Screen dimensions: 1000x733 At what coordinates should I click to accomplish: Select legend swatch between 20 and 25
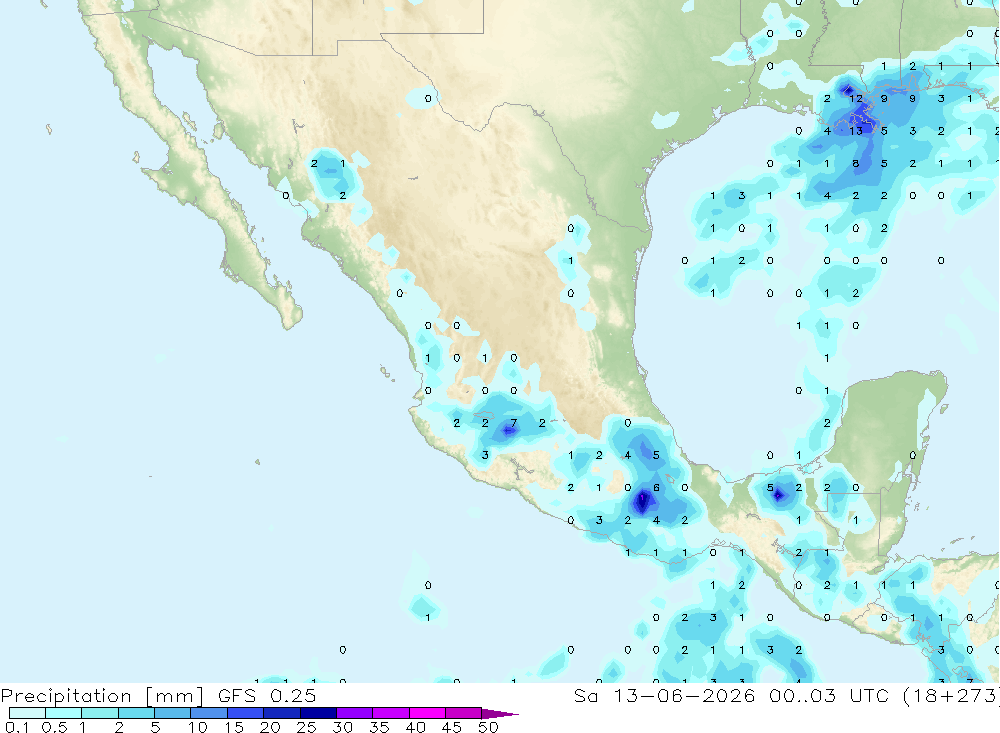pos(281,713)
